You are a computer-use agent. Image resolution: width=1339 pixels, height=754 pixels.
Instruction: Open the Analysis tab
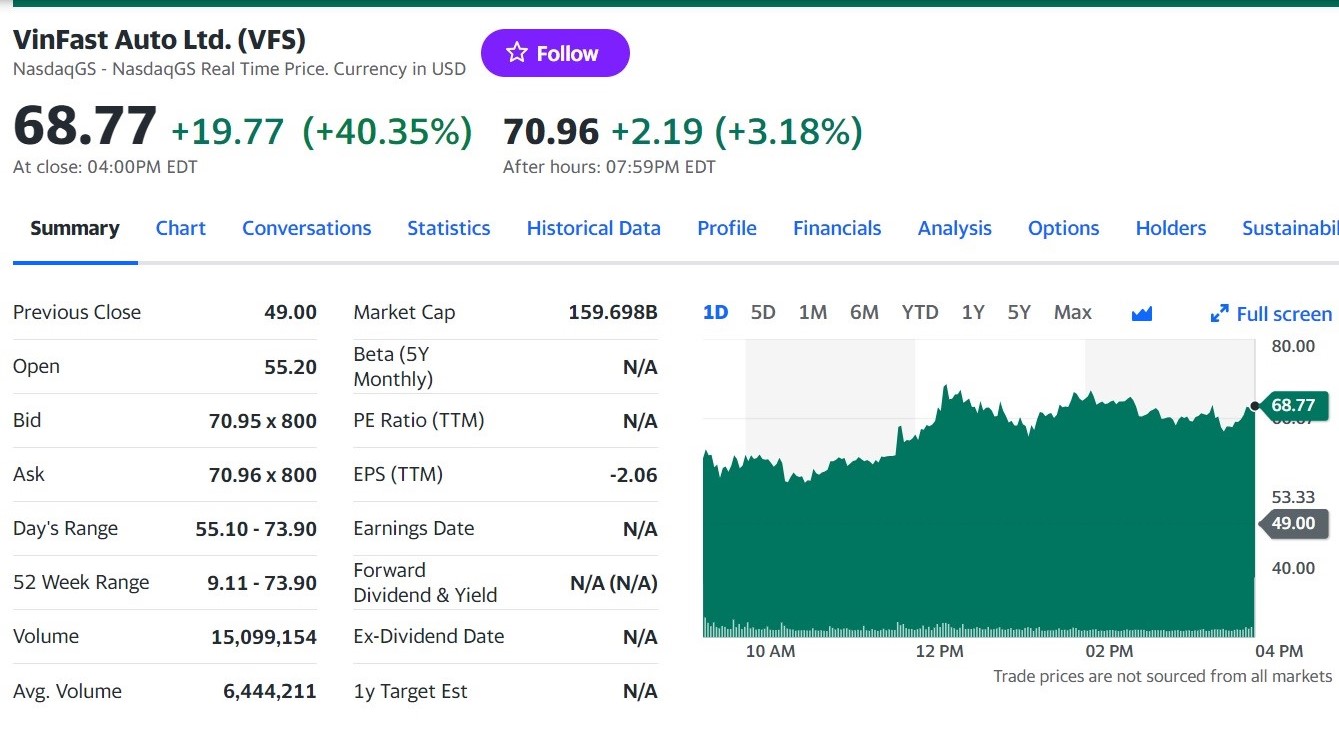tap(955, 228)
